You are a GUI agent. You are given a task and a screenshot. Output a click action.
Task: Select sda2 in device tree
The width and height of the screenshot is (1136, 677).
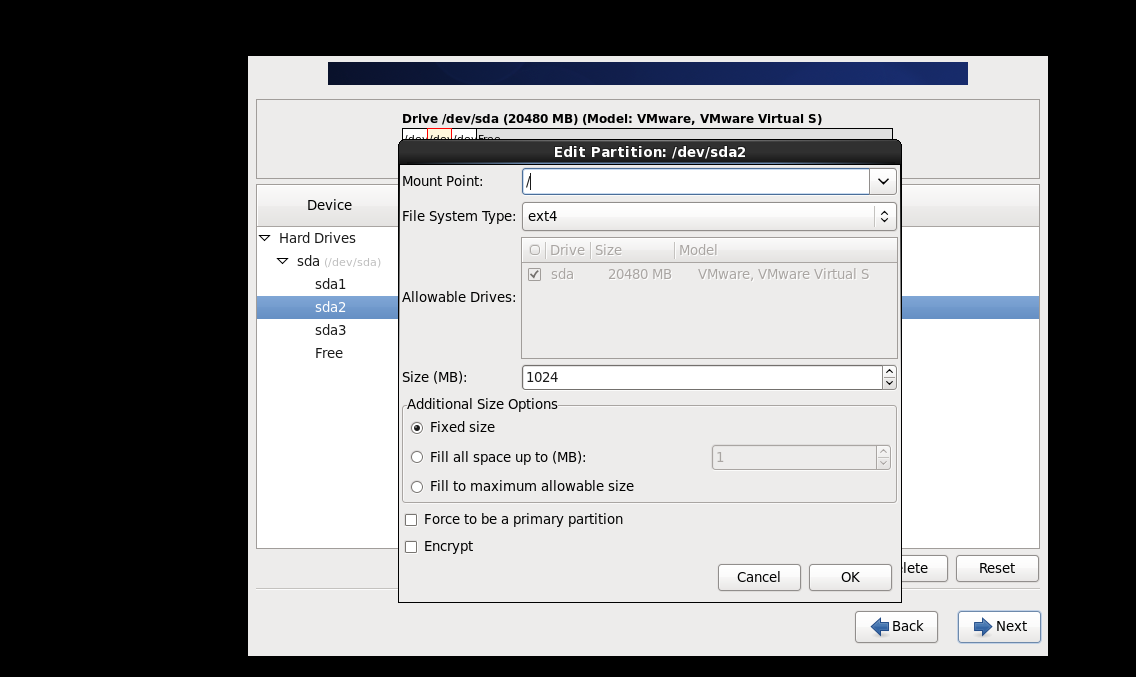(x=330, y=307)
